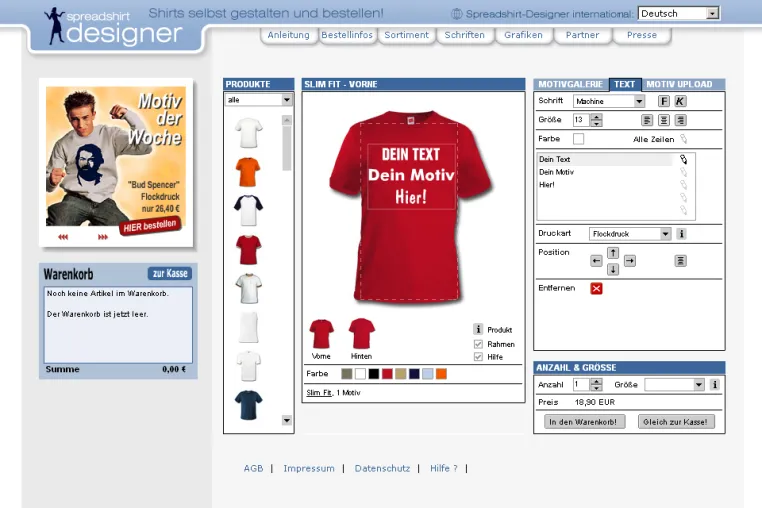Viewport: 762px width, 508px height.
Task: Decrease Anzahl quantity stepper
Action: tap(596, 388)
